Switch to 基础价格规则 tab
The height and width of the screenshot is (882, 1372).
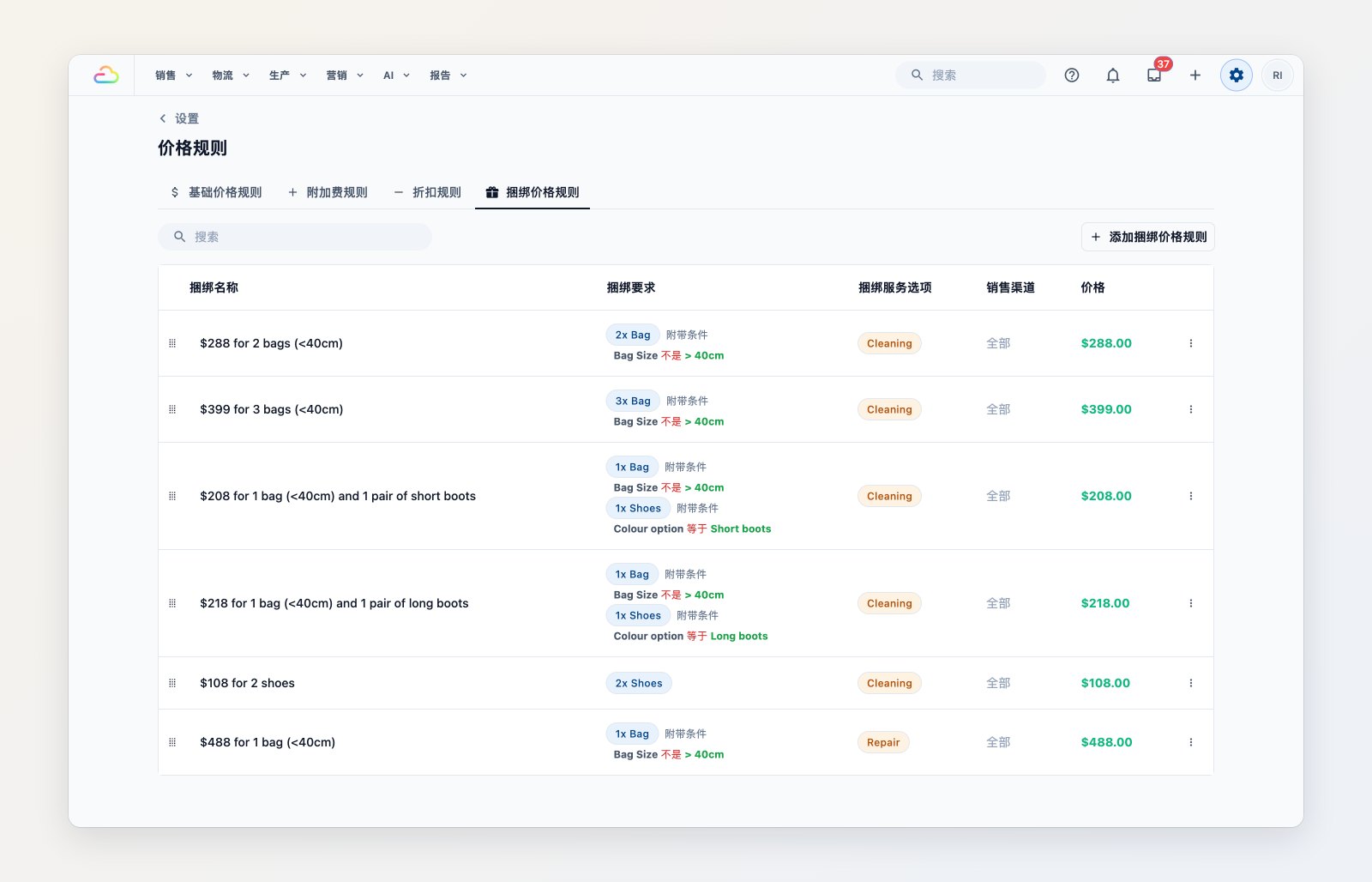216,192
